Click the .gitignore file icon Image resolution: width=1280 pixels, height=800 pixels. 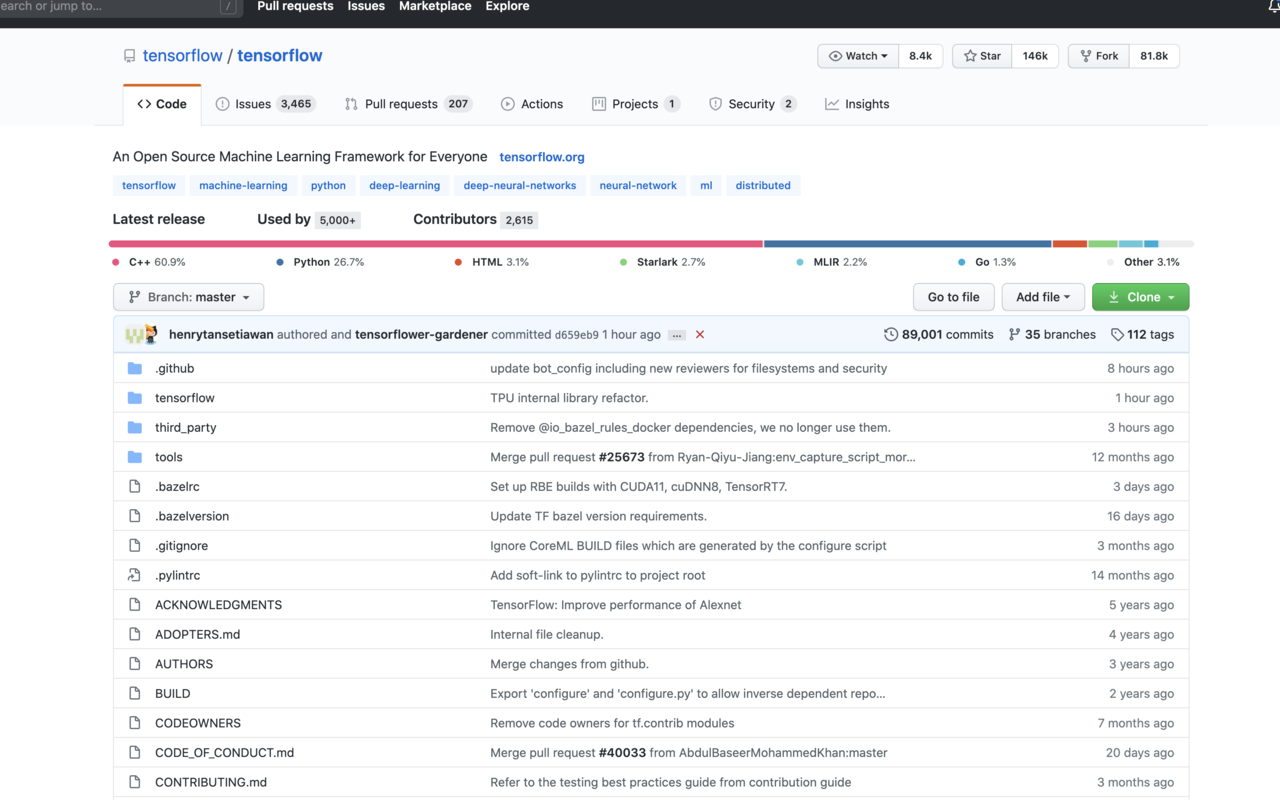click(x=135, y=546)
